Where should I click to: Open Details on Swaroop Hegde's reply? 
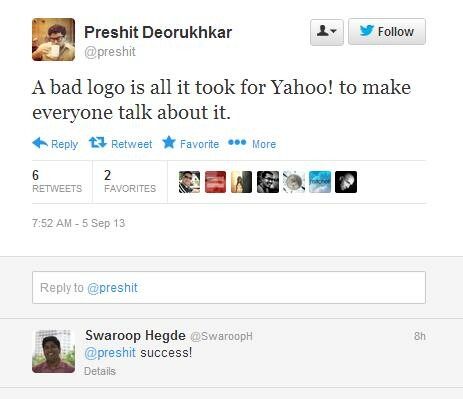100,371
